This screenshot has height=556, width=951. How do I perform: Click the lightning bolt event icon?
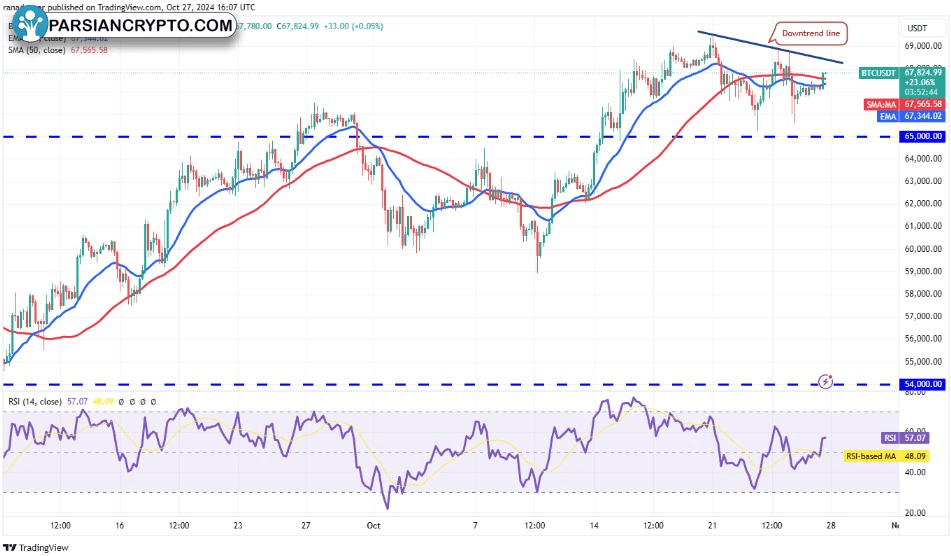[x=825, y=381]
